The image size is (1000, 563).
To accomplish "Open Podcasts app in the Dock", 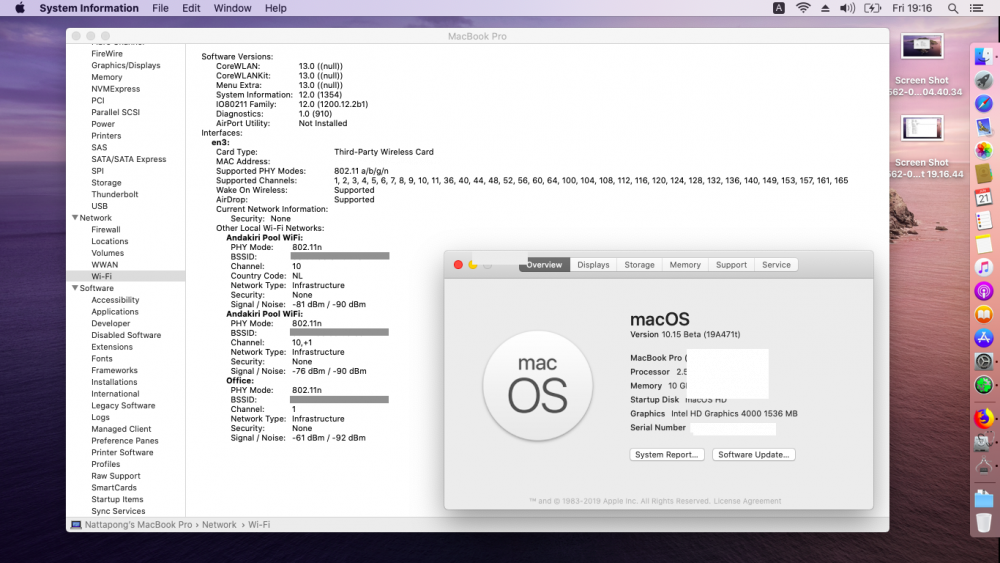I will click(x=983, y=291).
